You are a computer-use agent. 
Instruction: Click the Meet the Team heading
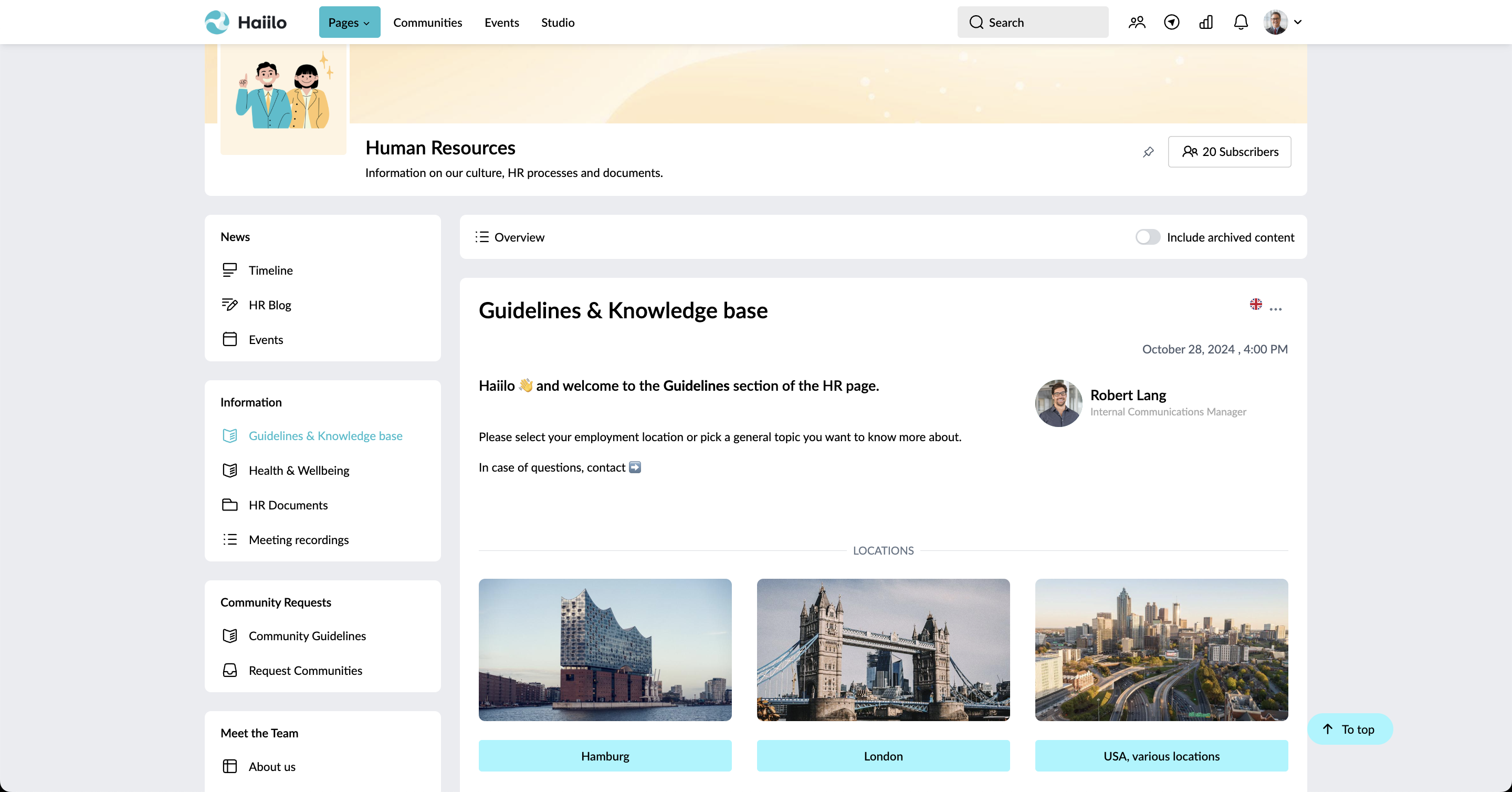[x=259, y=733]
